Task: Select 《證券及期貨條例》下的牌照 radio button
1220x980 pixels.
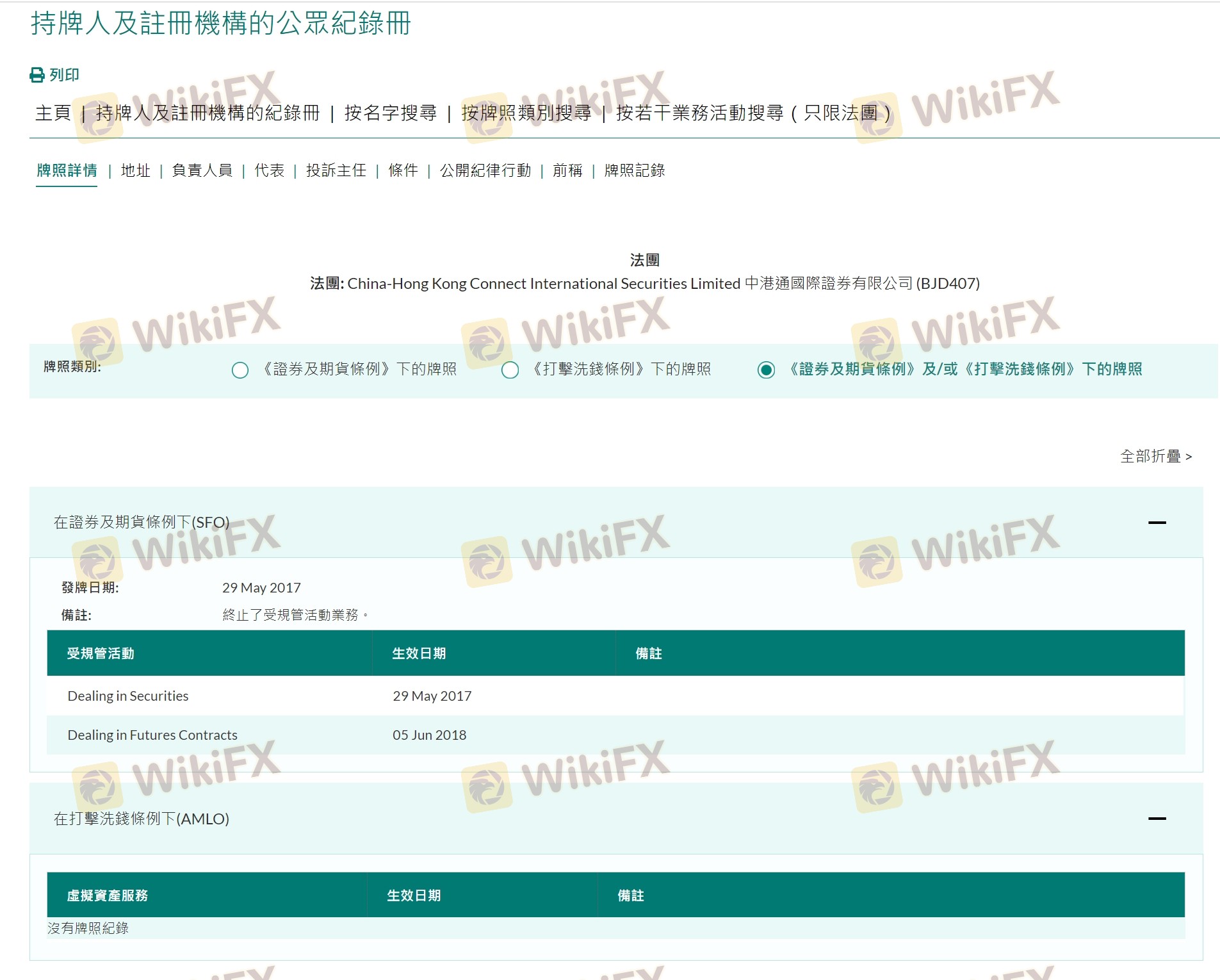Action: [x=240, y=370]
